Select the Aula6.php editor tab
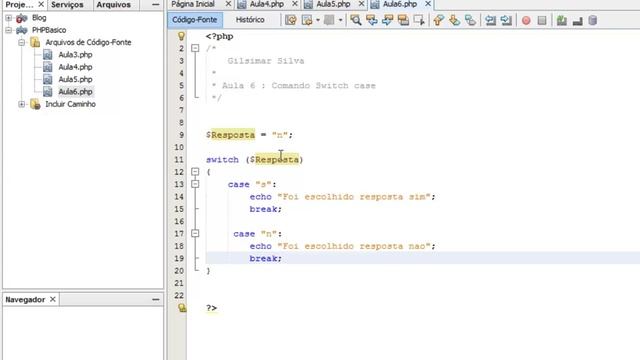The height and width of the screenshot is (360, 640). pyautogui.click(x=399, y=4)
